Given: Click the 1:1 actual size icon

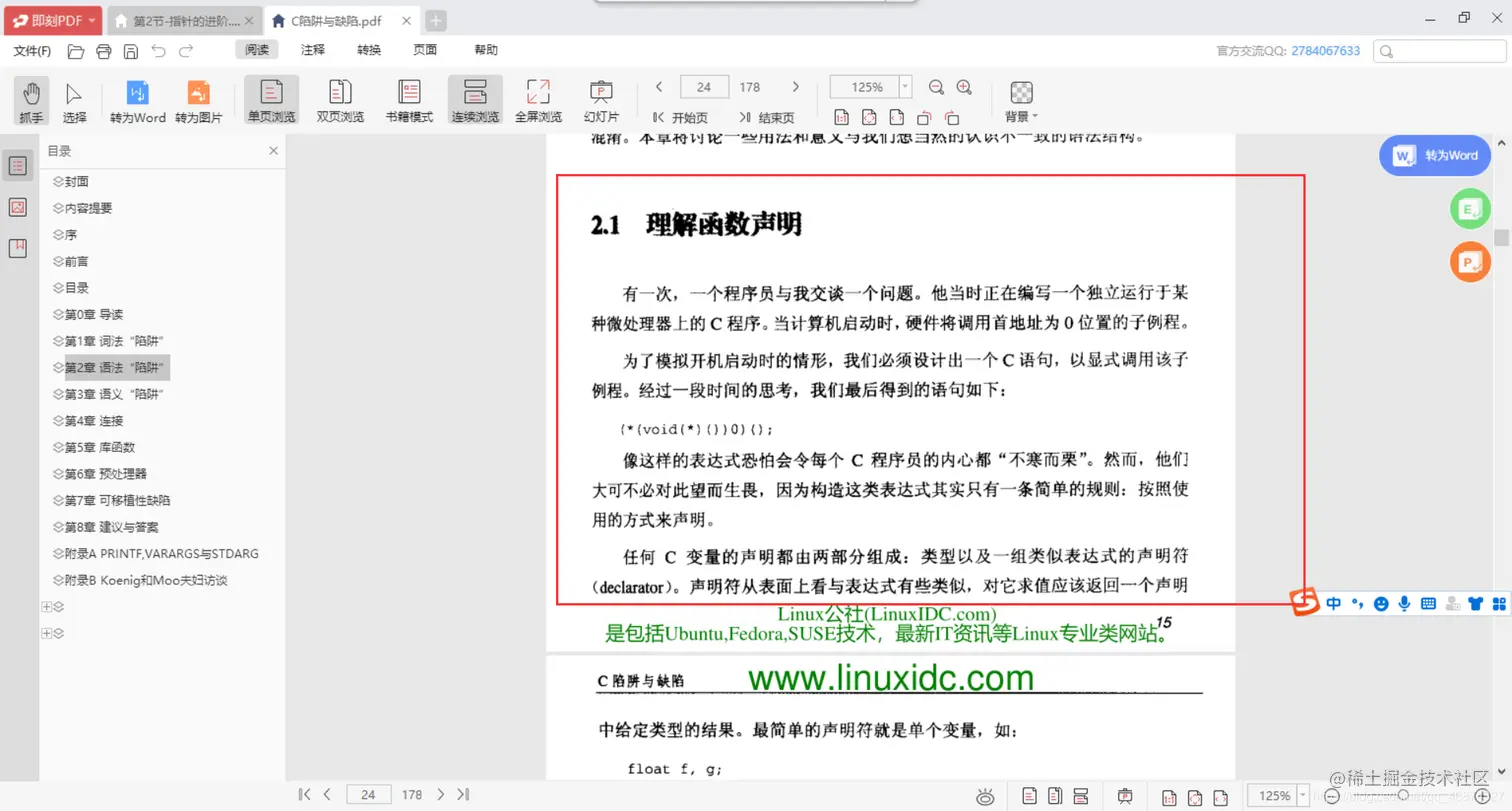Looking at the screenshot, I should pos(843,117).
